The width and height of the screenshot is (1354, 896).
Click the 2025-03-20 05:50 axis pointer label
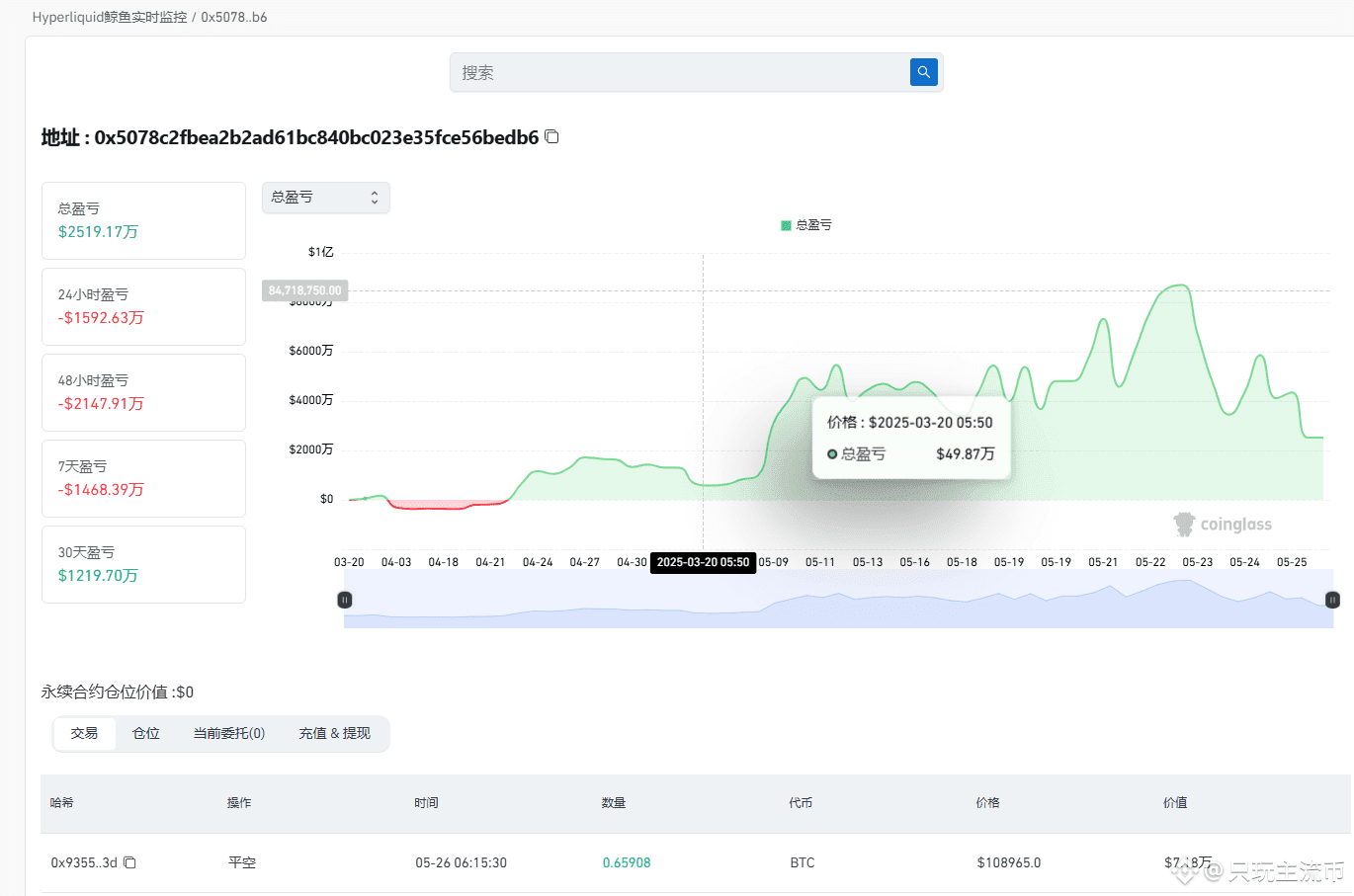click(x=703, y=562)
